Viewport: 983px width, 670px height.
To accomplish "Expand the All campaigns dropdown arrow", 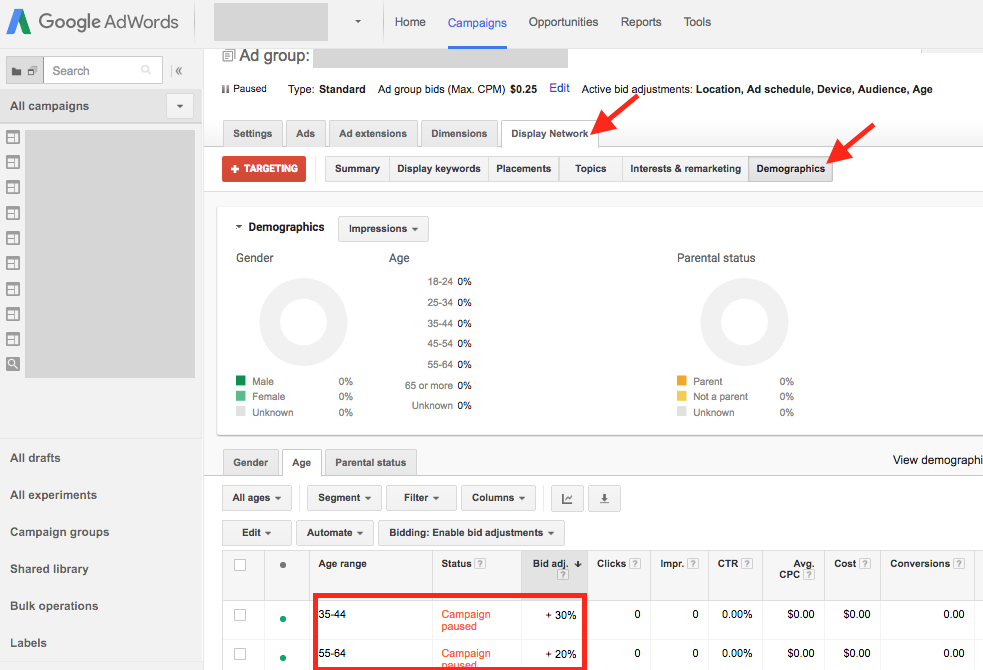I will coord(180,106).
